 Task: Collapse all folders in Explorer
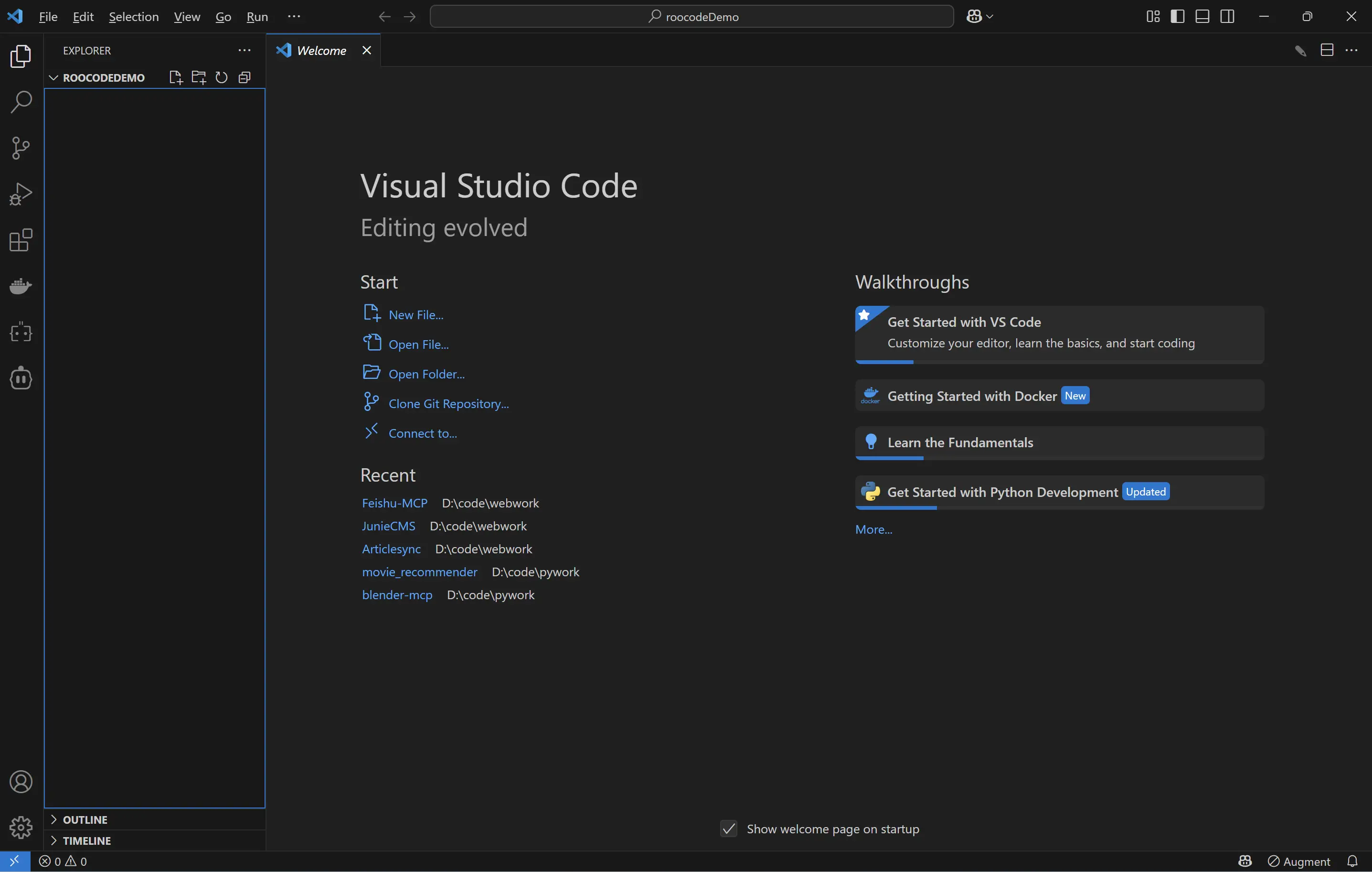[245, 77]
